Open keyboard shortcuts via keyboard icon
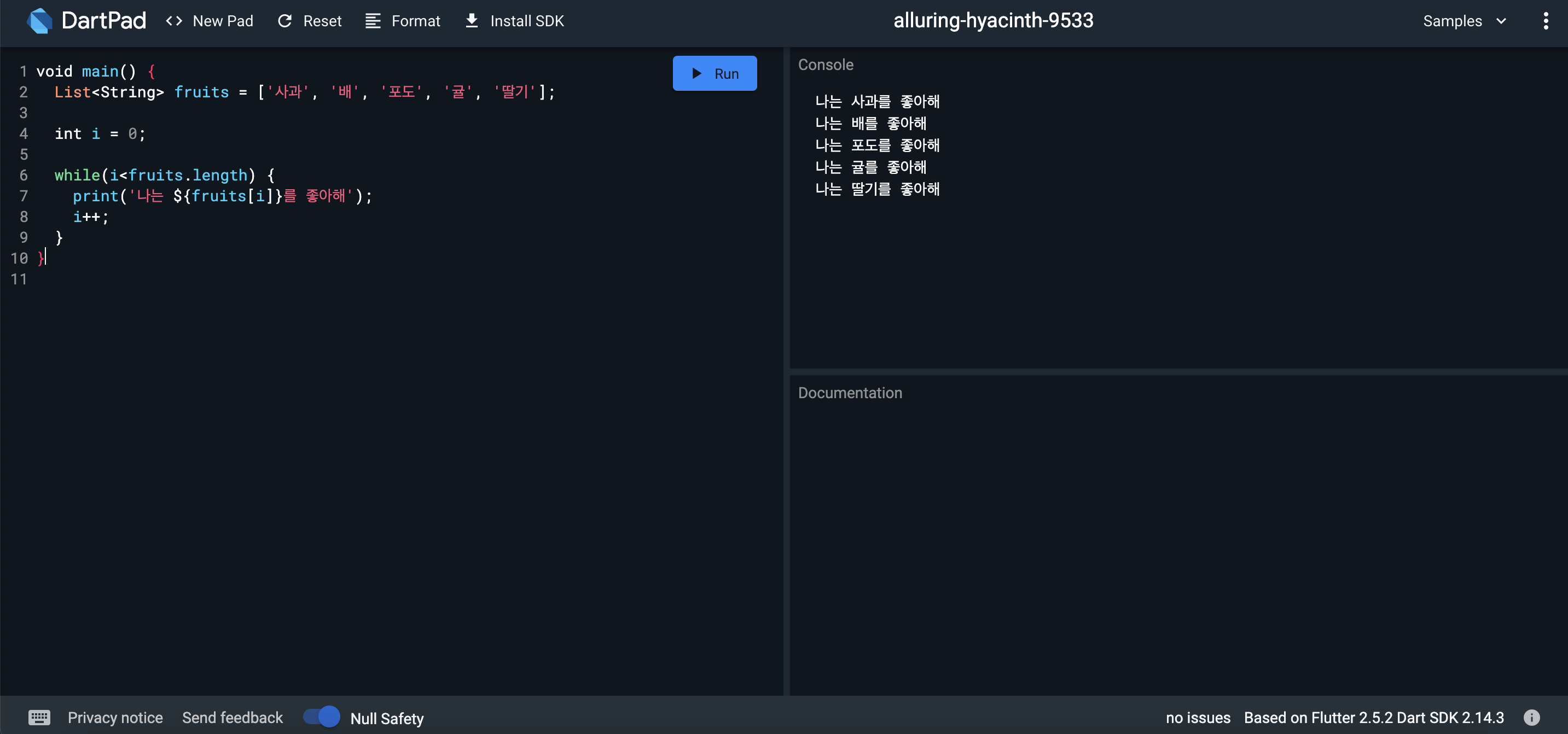 (39, 717)
